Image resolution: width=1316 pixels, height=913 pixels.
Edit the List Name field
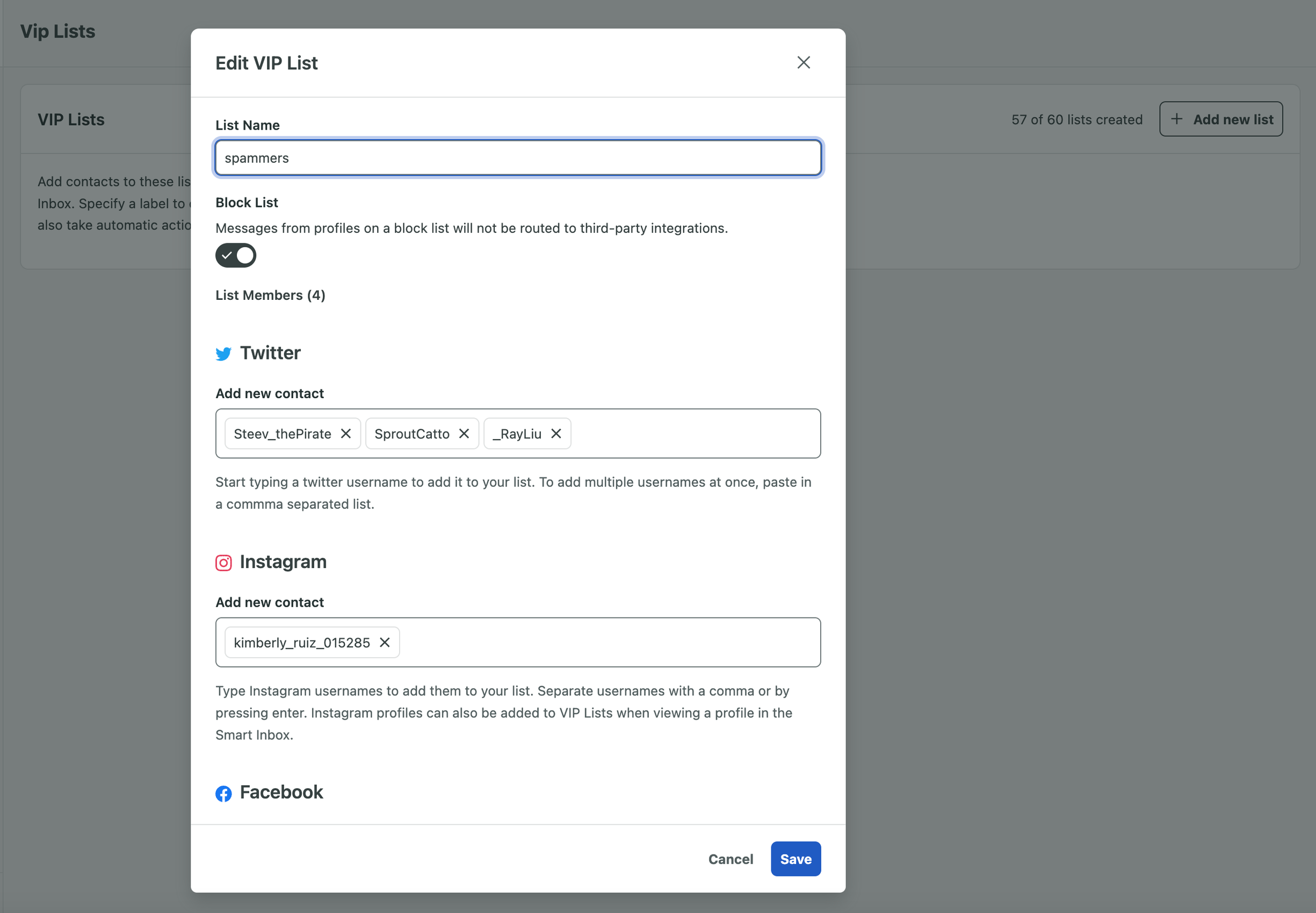tap(518, 157)
